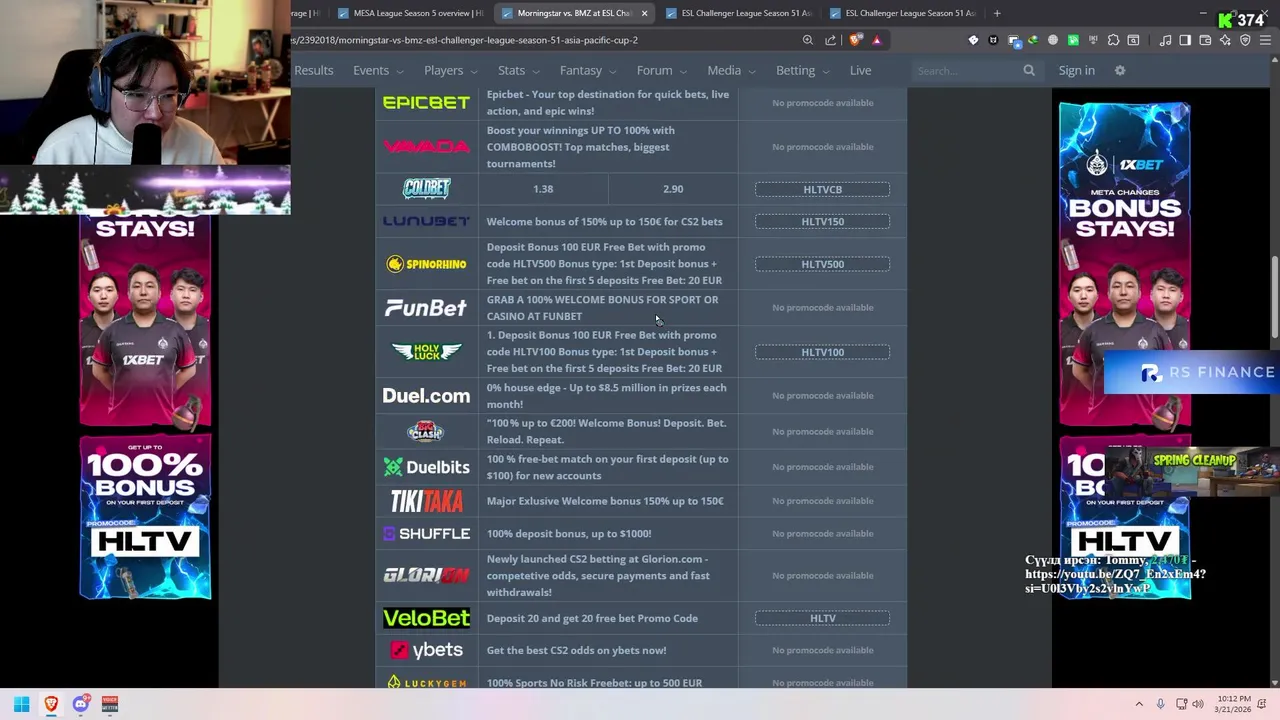Expand the Media dropdown menu
1280x720 pixels.
point(731,70)
